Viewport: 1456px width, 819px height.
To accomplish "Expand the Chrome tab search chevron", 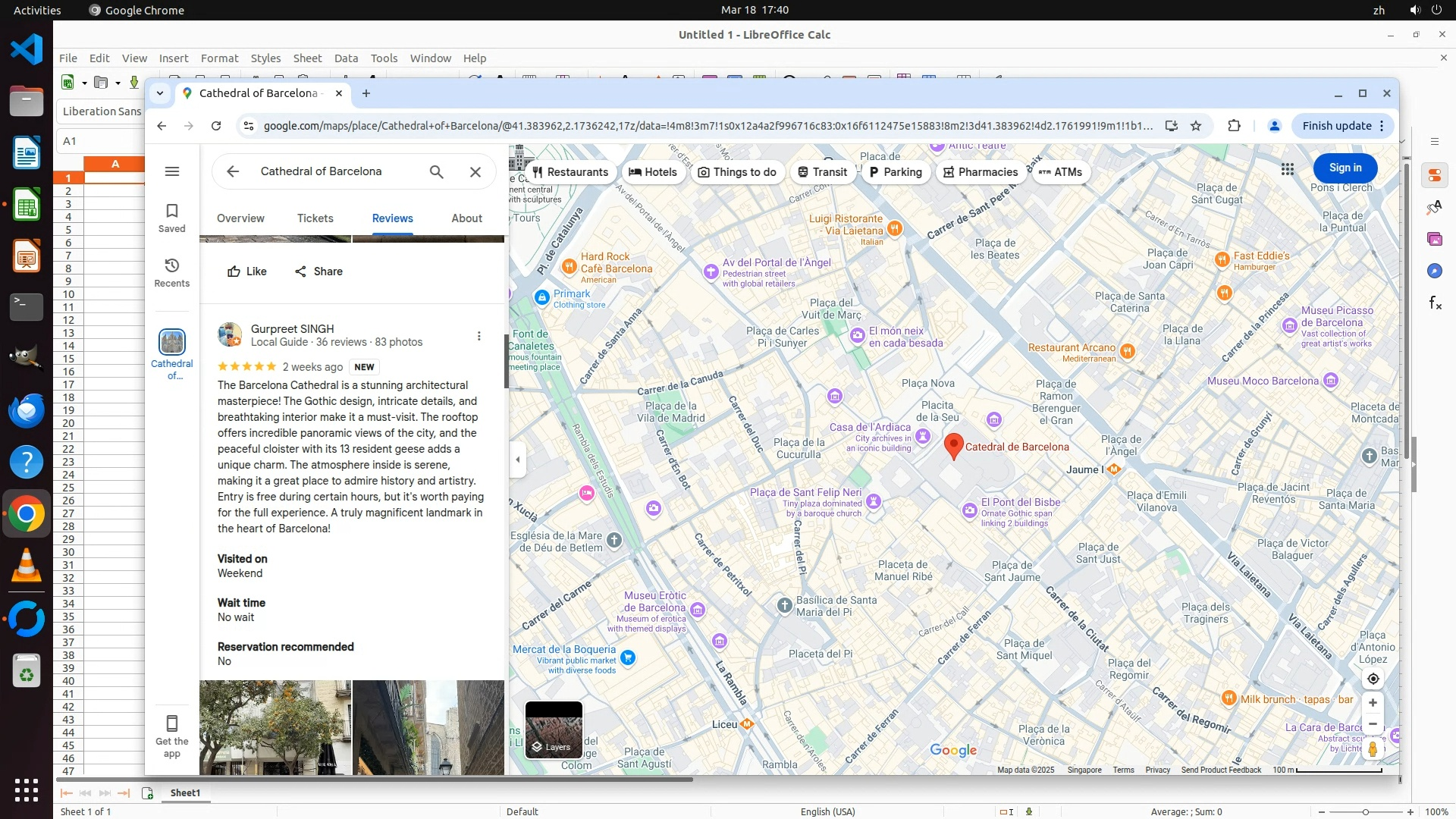I will point(159,93).
